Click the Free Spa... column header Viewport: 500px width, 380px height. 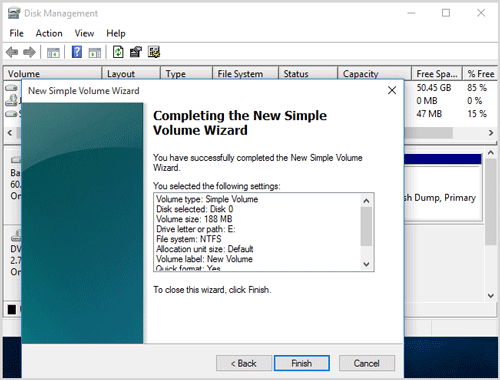pyautogui.click(x=437, y=73)
